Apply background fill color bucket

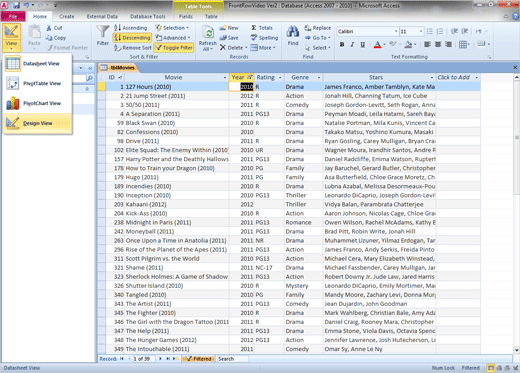coord(408,44)
